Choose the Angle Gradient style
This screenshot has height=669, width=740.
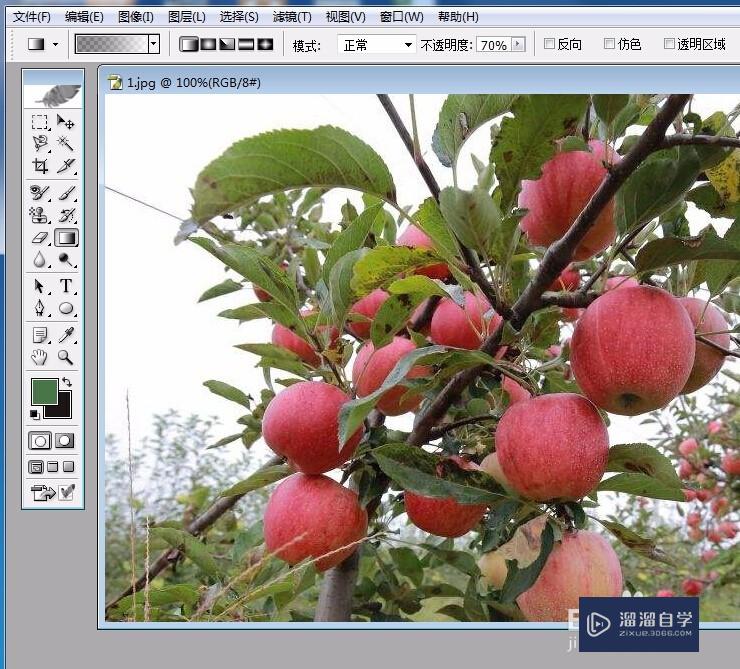pos(227,44)
